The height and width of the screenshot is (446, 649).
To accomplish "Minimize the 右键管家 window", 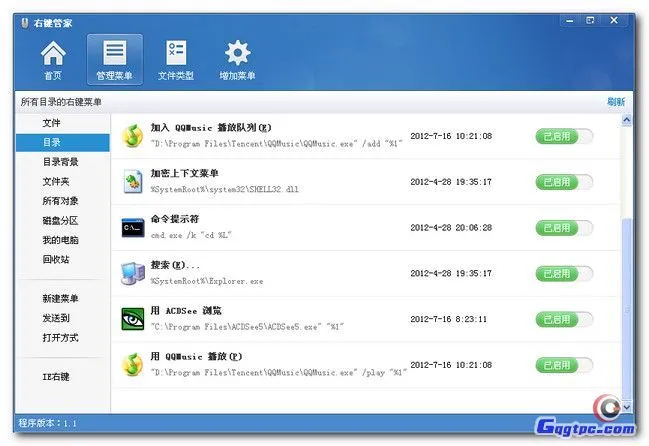I will pyautogui.click(x=570, y=20).
